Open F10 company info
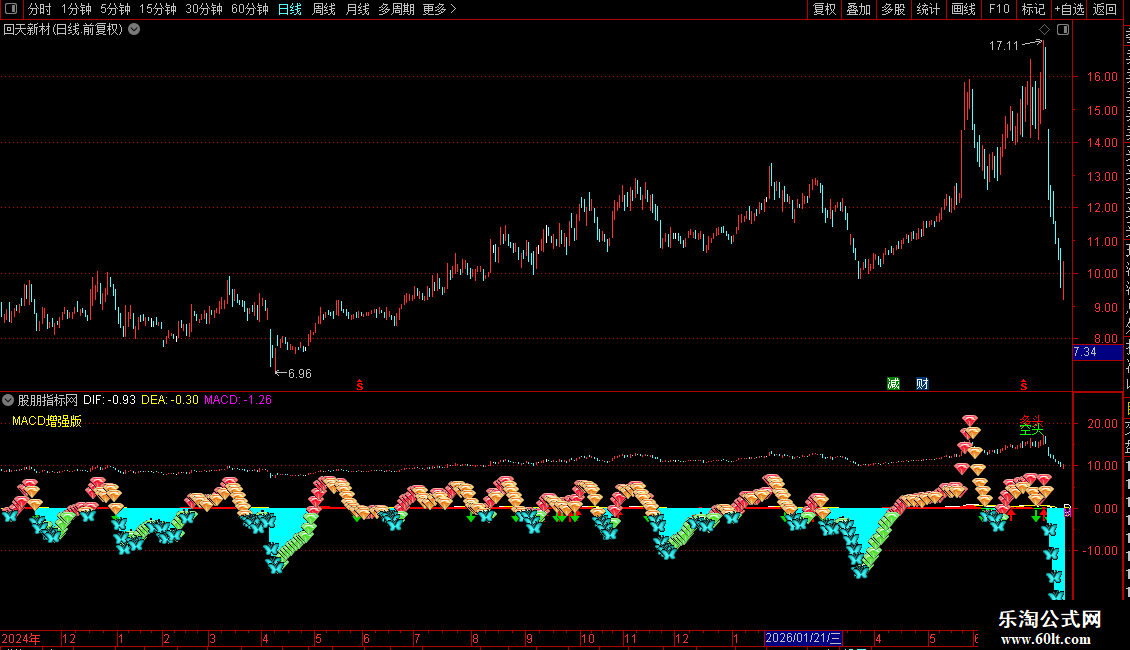The image size is (1130, 650). click(x=999, y=9)
